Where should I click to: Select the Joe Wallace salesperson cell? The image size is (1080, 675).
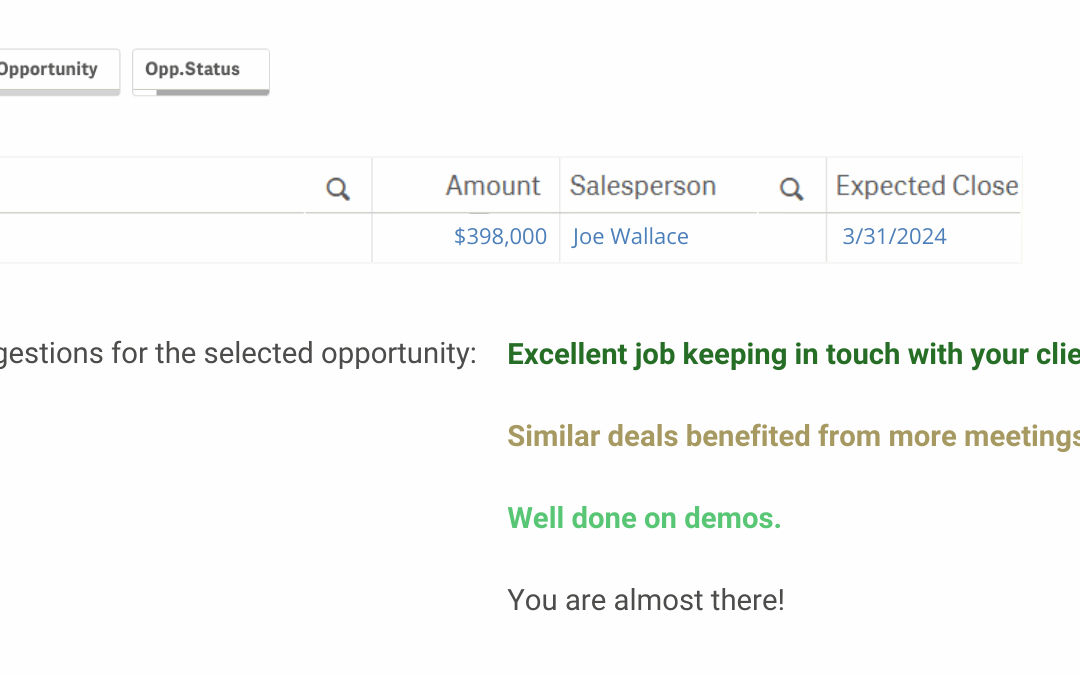(x=630, y=237)
